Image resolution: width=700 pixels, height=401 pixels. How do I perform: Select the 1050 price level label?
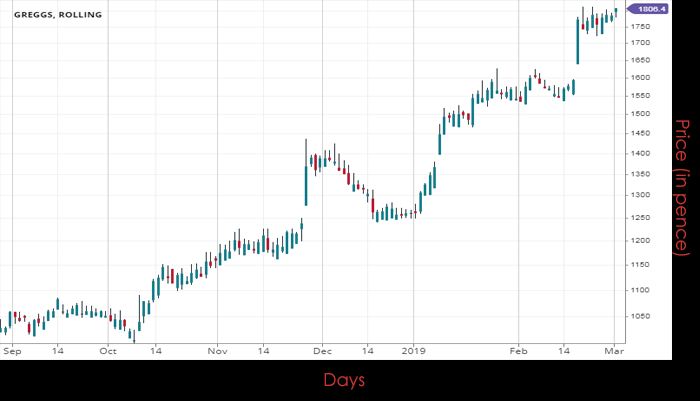click(x=642, y=316)
